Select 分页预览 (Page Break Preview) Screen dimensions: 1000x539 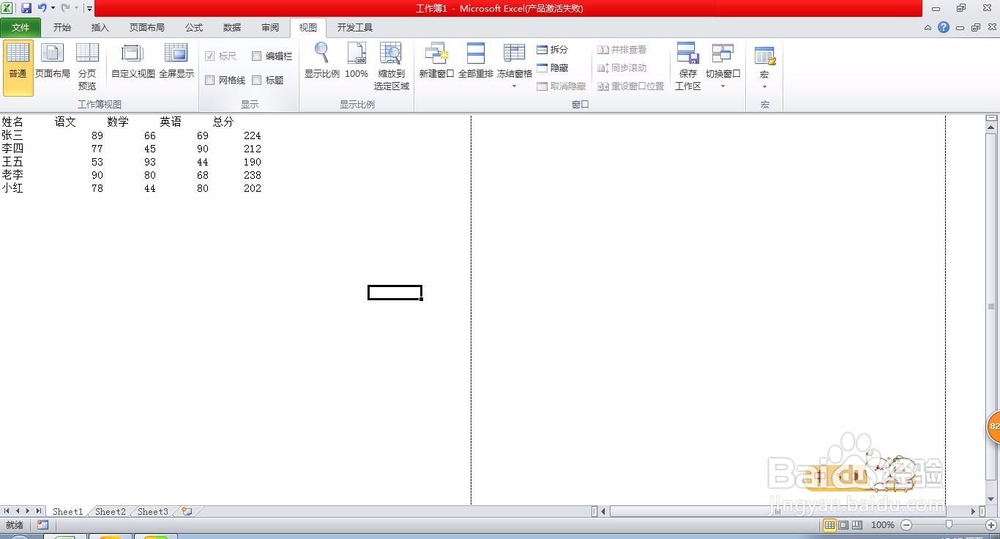(x=87, y=67)
